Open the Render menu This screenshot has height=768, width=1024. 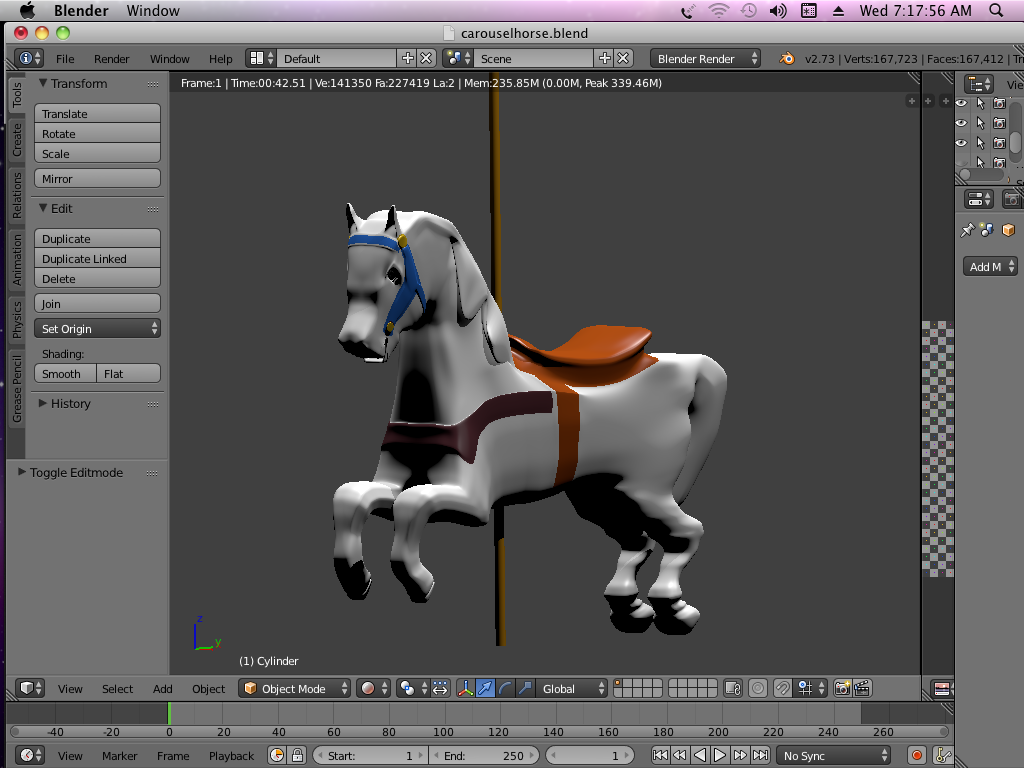tap(112, 59)
